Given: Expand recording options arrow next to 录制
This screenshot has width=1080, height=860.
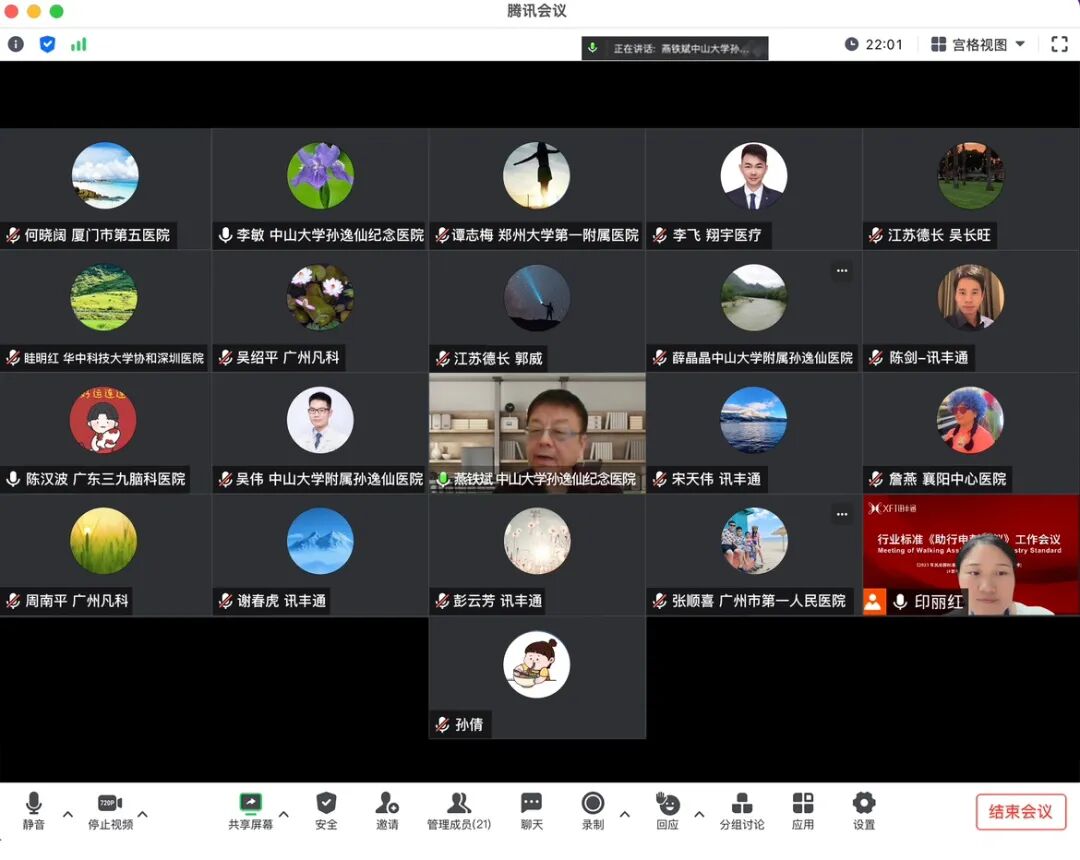Looking at the screenshot, I should pos(625,815).
